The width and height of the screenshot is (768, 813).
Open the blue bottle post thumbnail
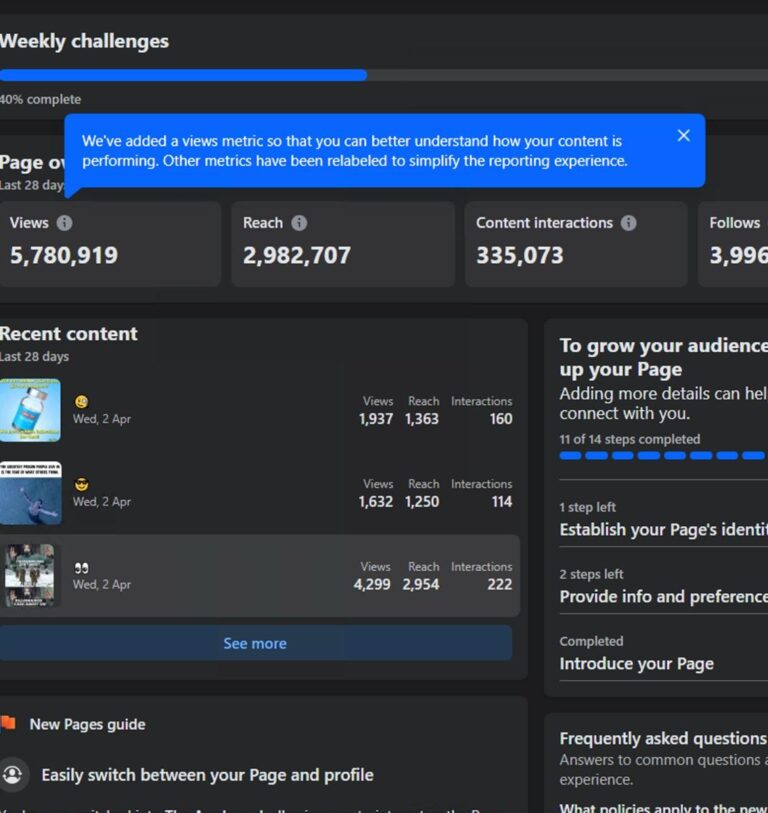(x=30, y=410)
